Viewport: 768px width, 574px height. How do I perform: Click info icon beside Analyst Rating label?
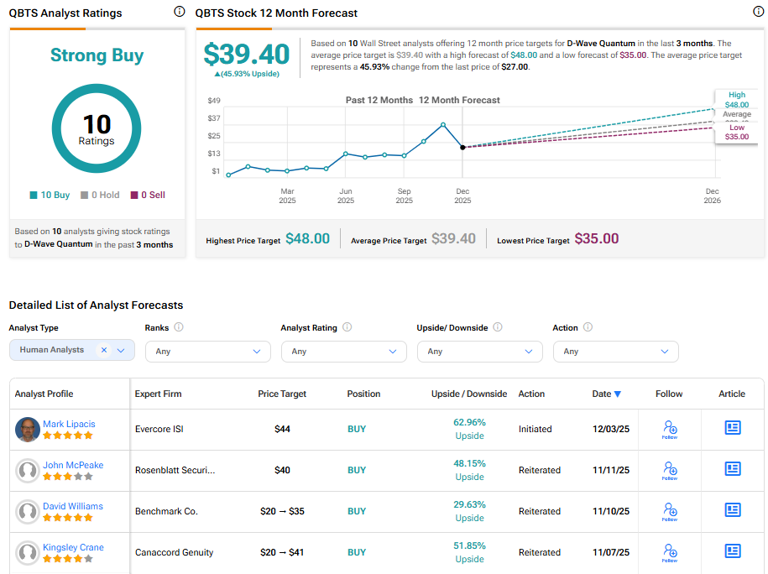coord(346,327)
